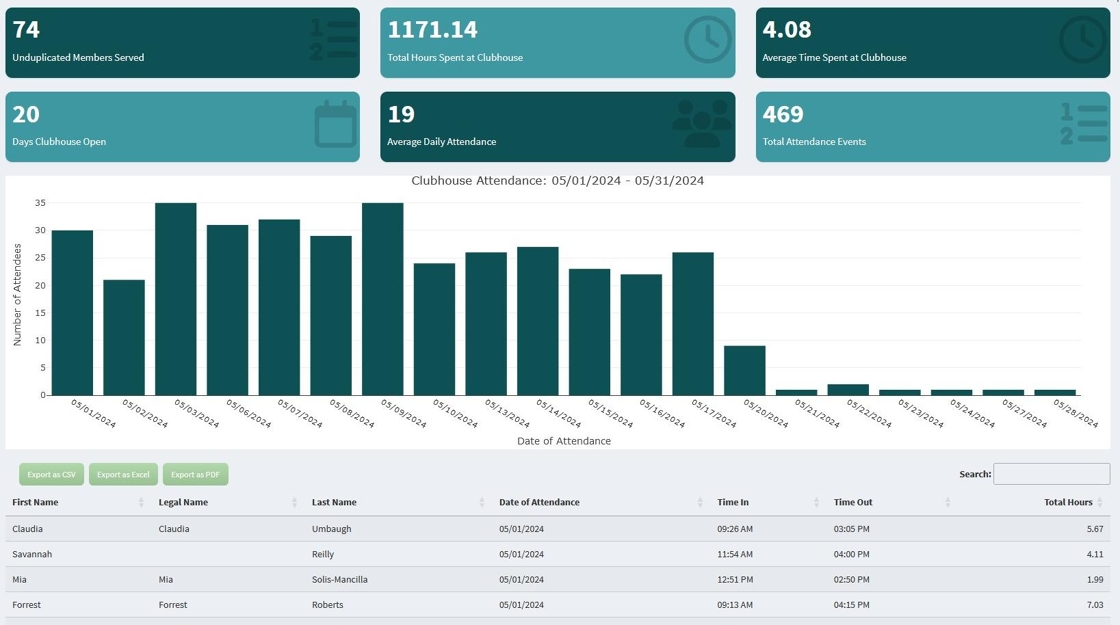The width and height of the screenshot is (1120, 625).
Task: Select the 05/17/2024 bar in chart
Action: (693, 324)
